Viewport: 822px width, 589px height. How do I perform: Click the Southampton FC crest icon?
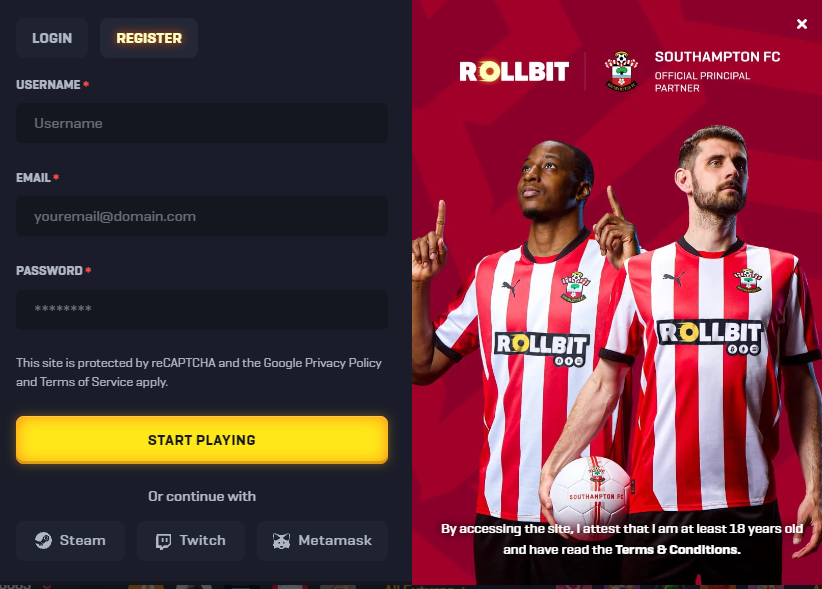tap(621, 71)
